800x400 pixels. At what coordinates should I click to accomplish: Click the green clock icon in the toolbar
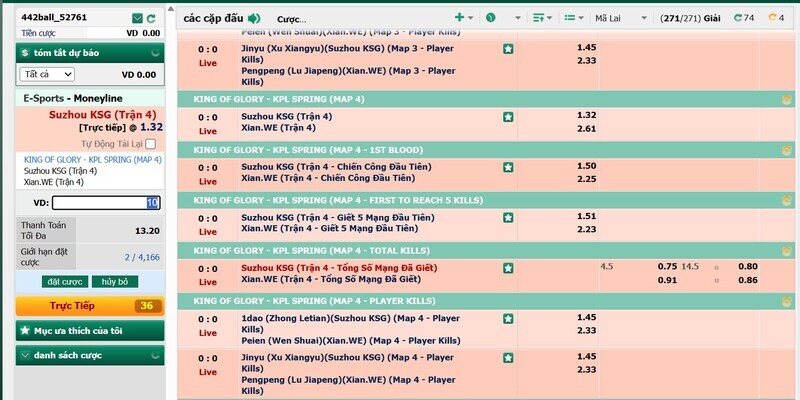click(x=491, y=18)
